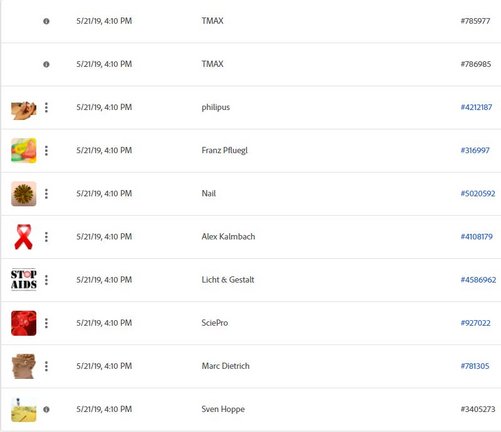Expand the options menu for SciePro

tap(46, 323)
